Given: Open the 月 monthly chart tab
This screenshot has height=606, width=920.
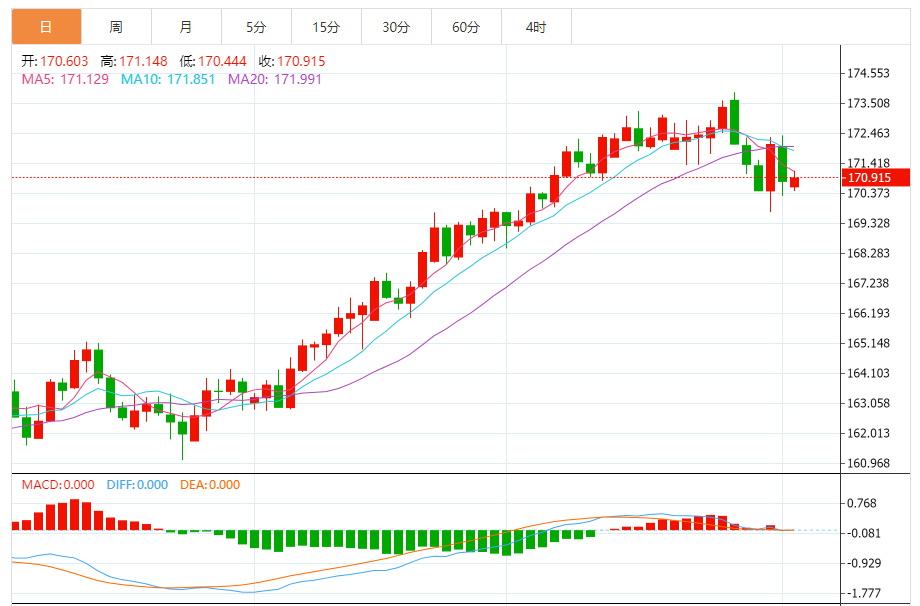Looking at the screenshot, I should pos(187,27).
